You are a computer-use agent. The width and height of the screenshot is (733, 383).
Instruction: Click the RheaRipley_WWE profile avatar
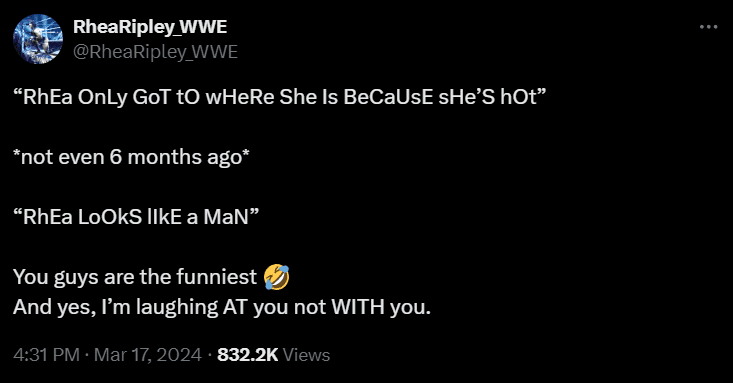pos(38,39)
